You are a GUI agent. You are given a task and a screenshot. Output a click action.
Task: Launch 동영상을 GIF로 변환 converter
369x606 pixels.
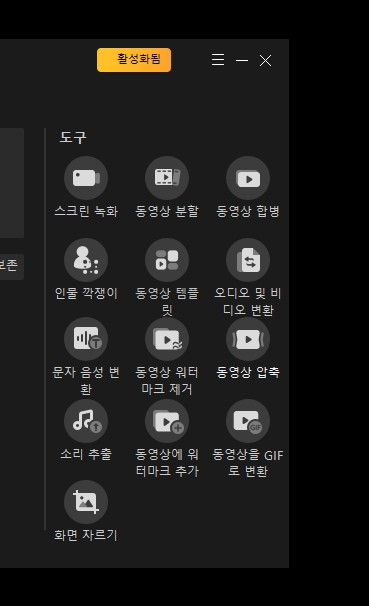tap(248, 421)
